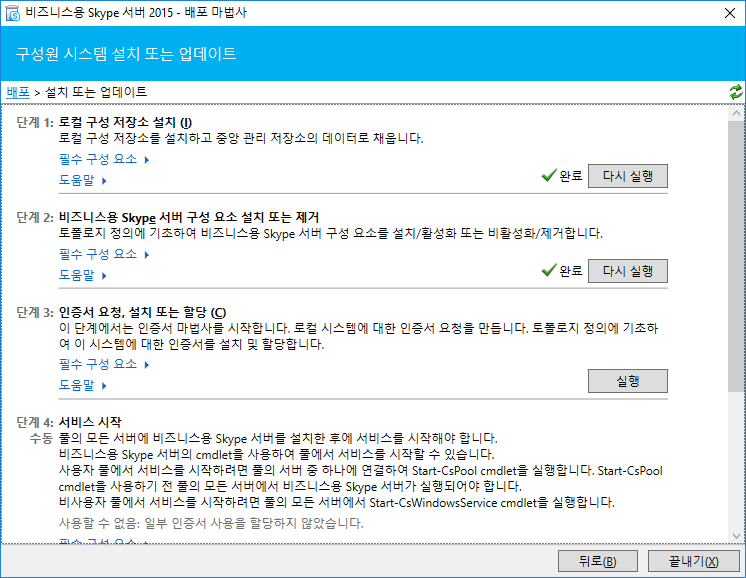Click 다시 실행 button for step 1
The width and height of the screenshot is (746, 578).
(628, 176)
